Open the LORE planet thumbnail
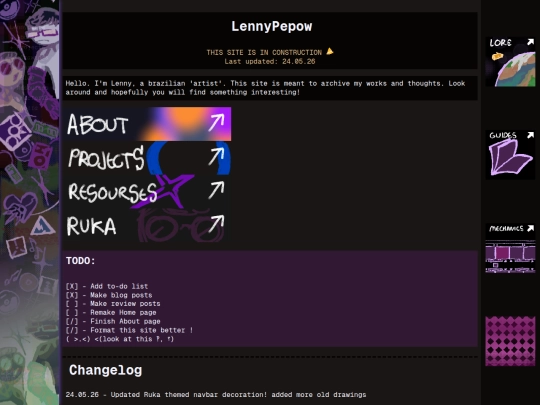 point(510,62)
